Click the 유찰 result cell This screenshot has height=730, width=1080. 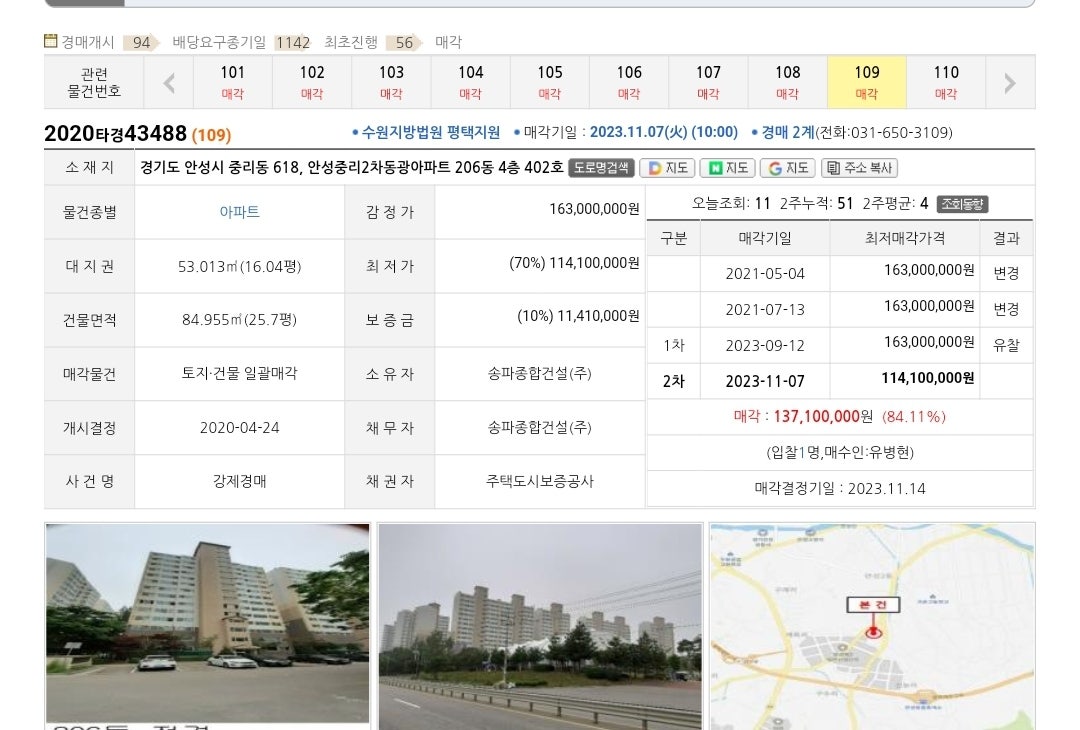pos(1006,345)
